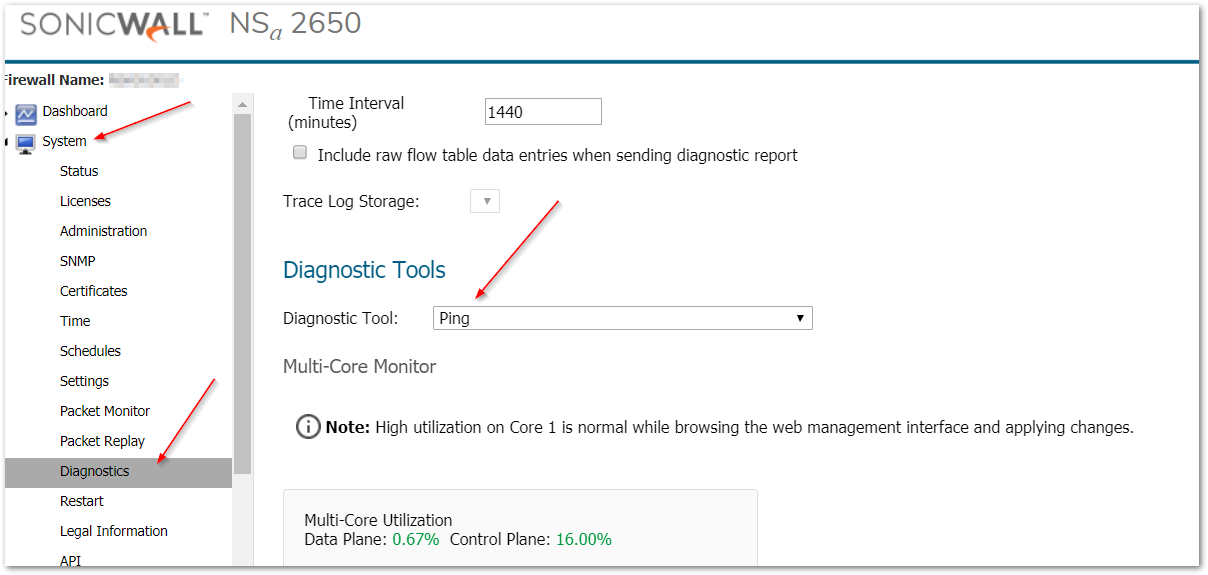
Task: Open the Licenses menu item
Action: tap(85, 201)
